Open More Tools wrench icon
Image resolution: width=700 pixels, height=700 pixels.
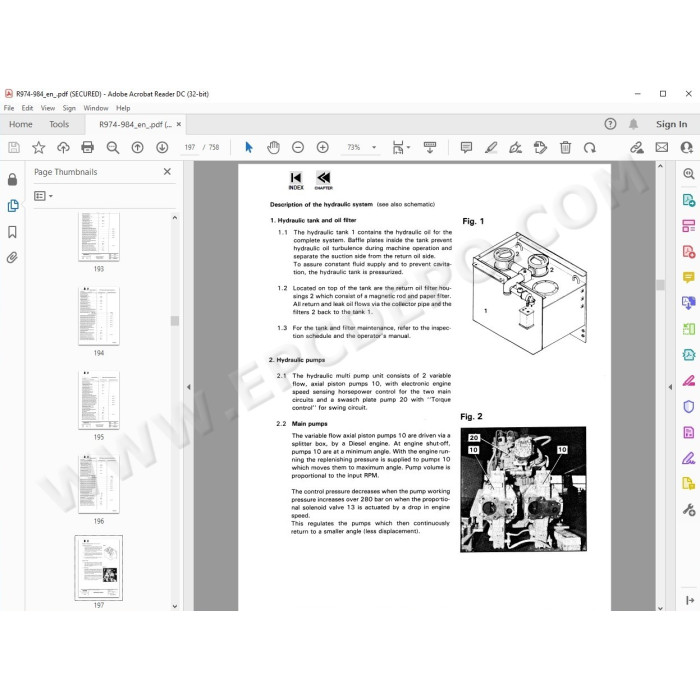(689, 509)
